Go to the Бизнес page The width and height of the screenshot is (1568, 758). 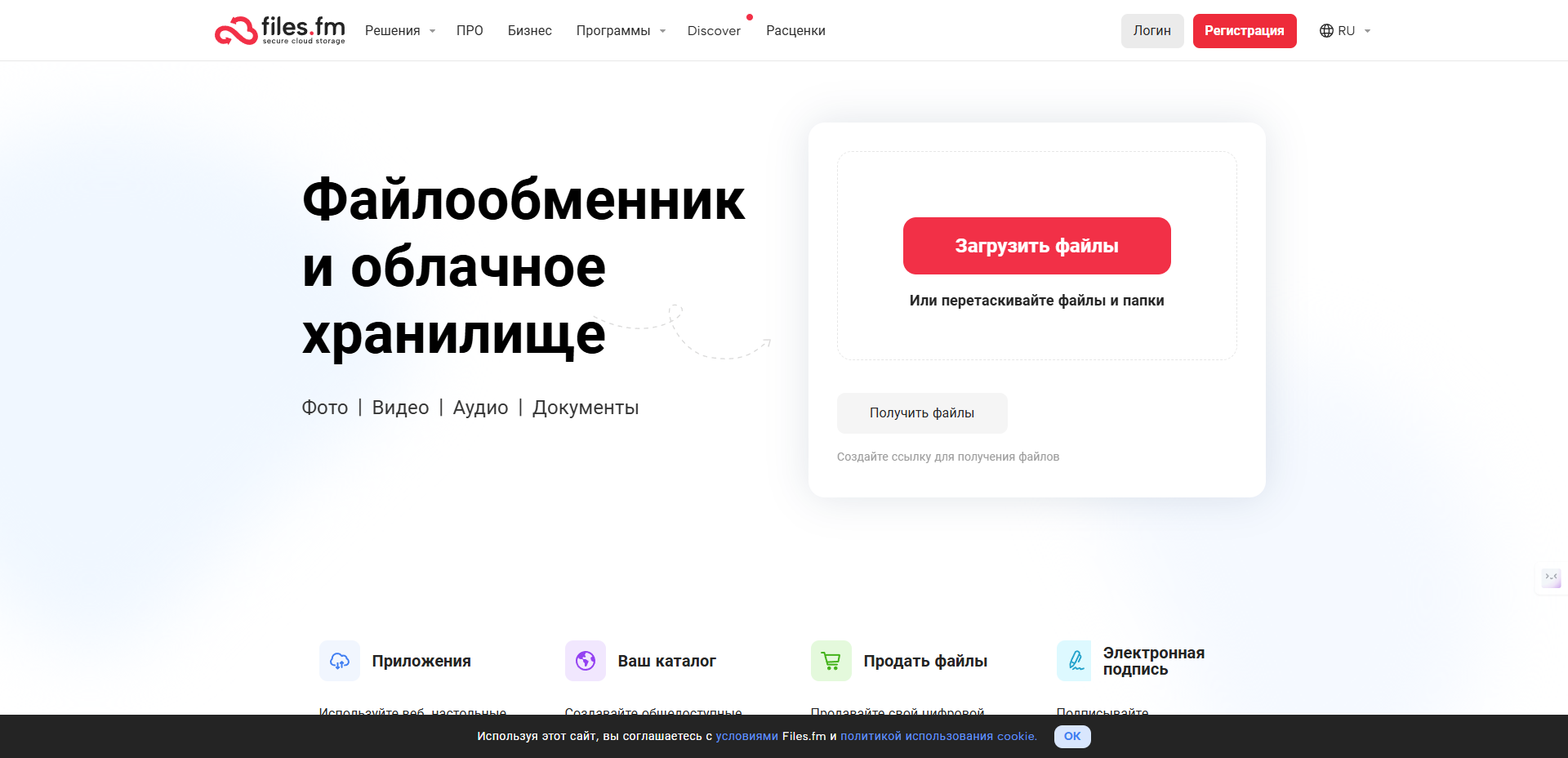pos(530,31)
